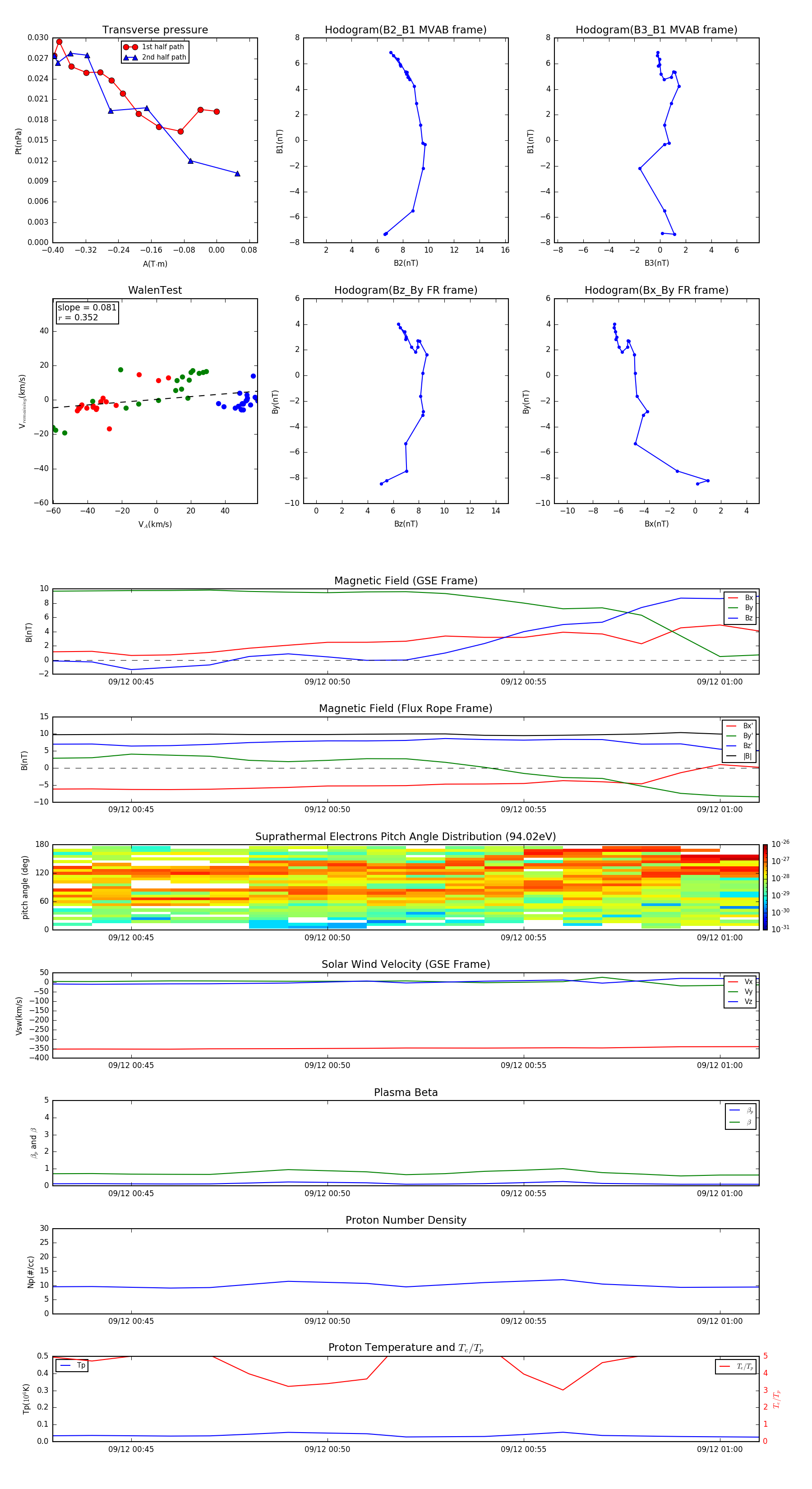Click the red "1st half path" legend marker
812x1489 pixels.
tap(131, 47)
